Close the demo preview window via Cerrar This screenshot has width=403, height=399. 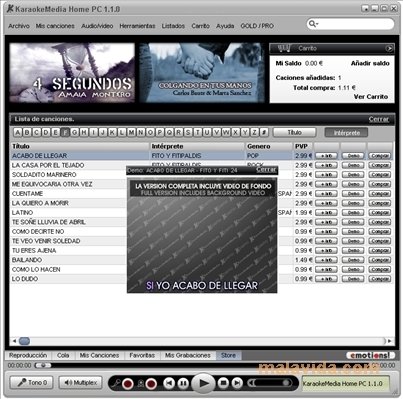click(266, 170)
